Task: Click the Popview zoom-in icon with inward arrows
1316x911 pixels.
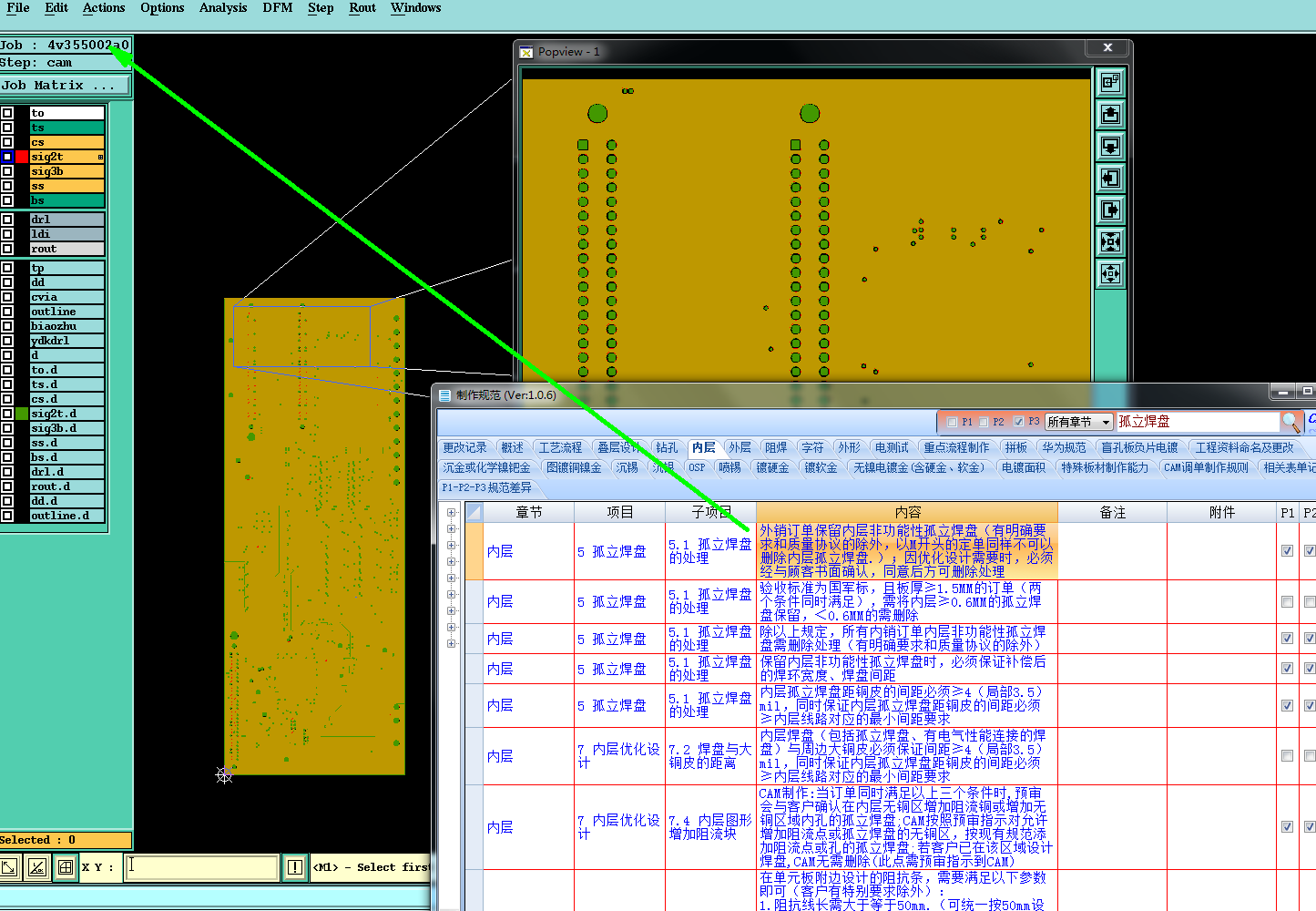Action: pos(1110,242)
